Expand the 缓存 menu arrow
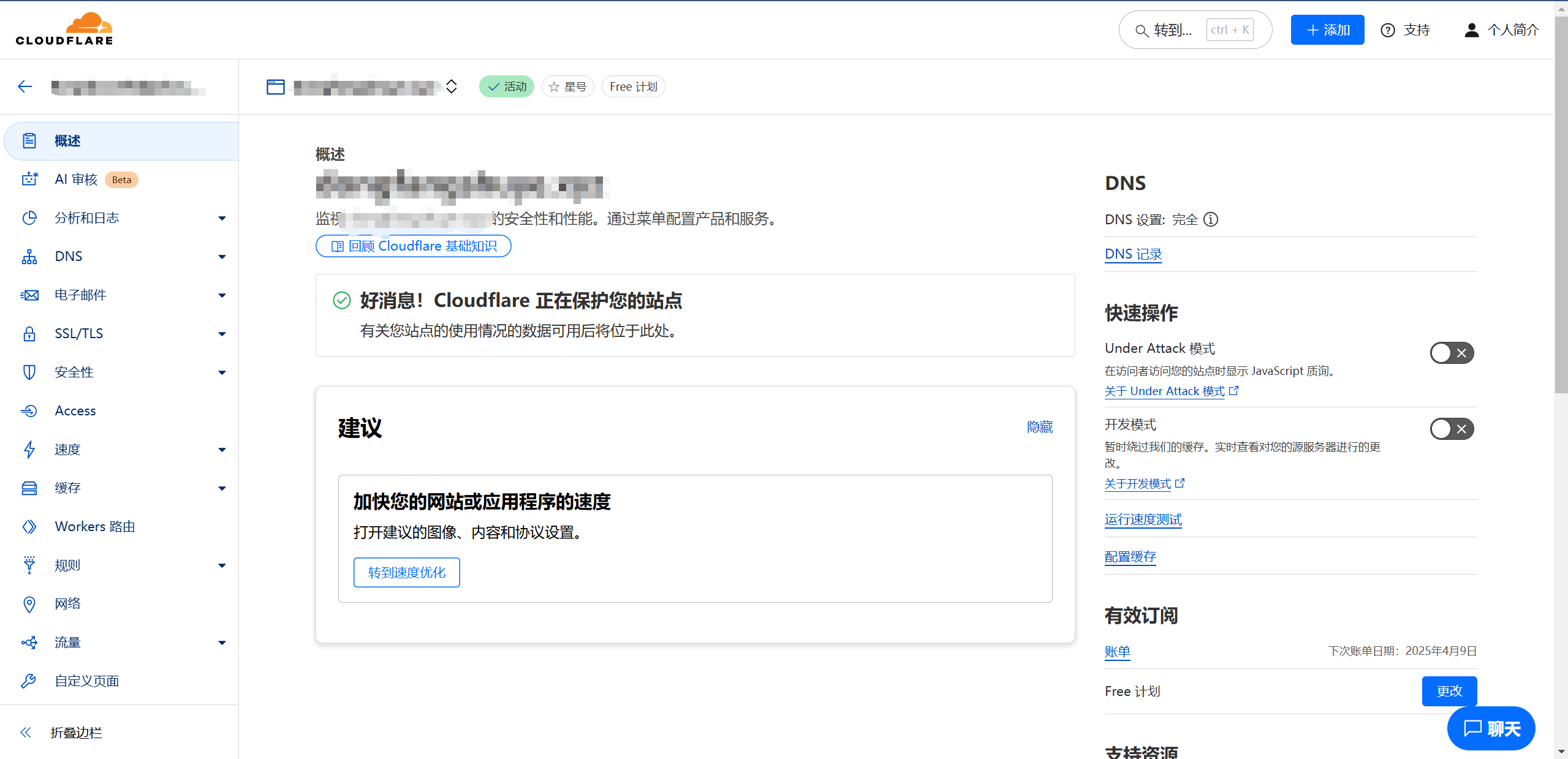The height and width of the screenshot is (759, 1568). (222, 488)
